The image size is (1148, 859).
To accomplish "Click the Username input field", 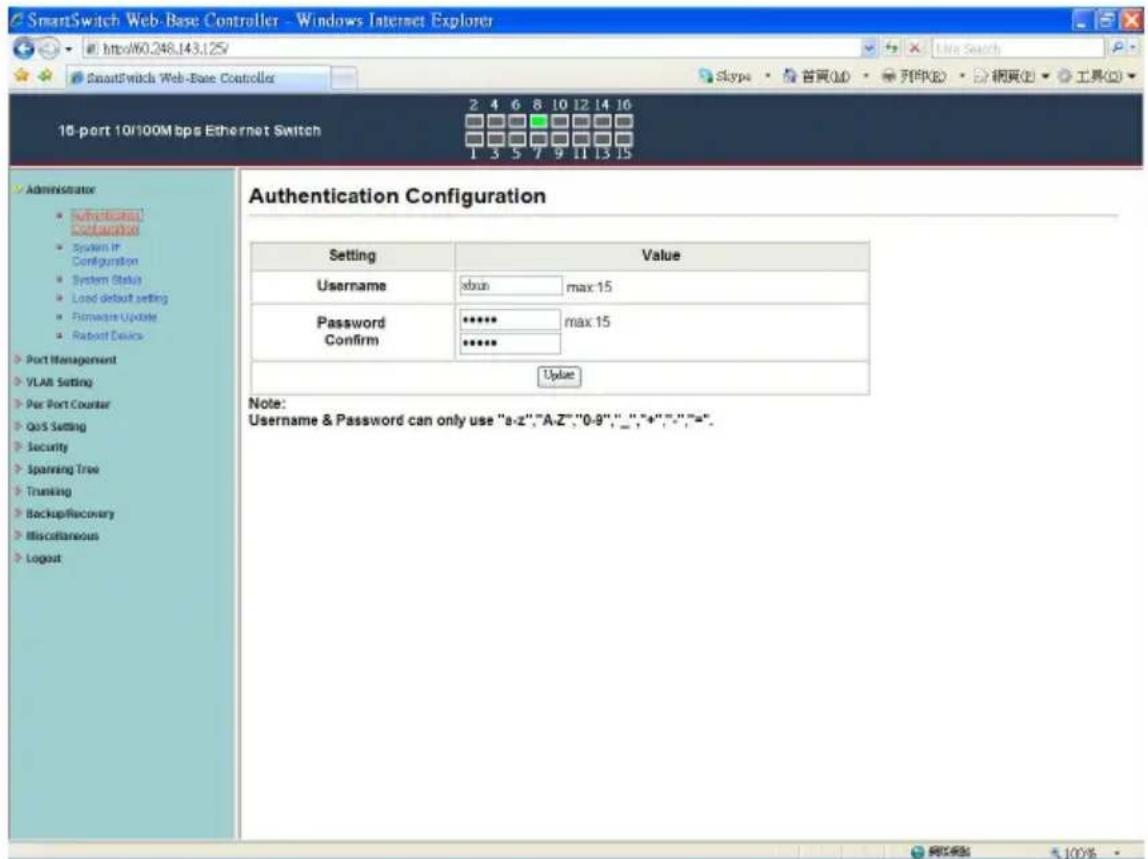I will coord(510,286).
